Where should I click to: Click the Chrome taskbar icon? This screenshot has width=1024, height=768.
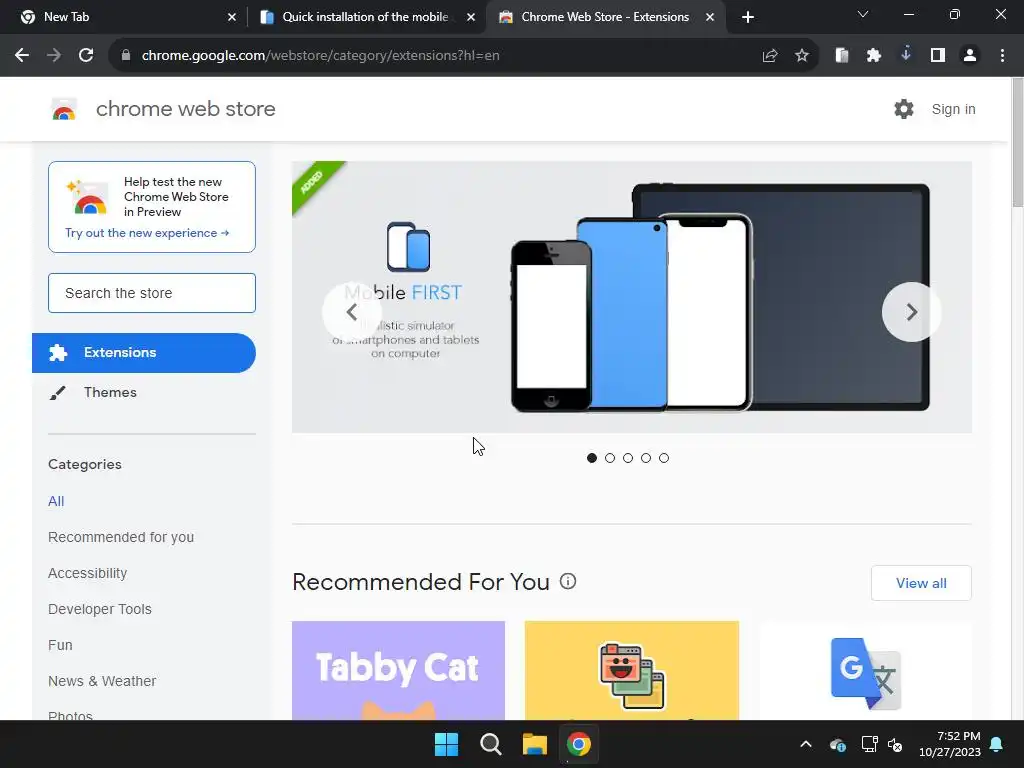tap(579, 744)
